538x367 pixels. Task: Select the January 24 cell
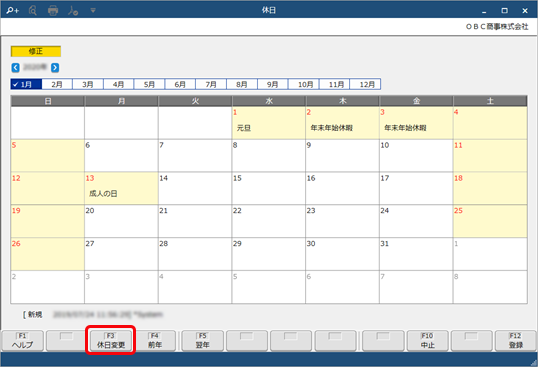(x=416, y=221)
